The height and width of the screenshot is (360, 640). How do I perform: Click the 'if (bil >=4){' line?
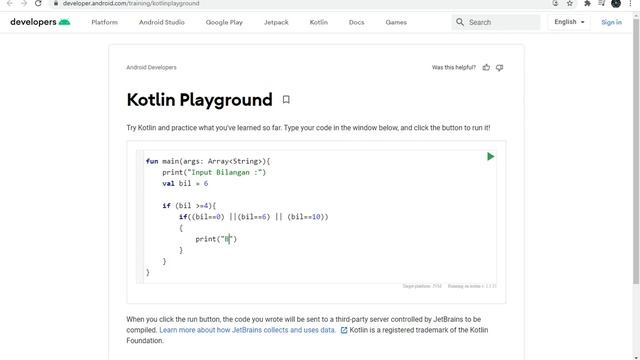(189, 205)
